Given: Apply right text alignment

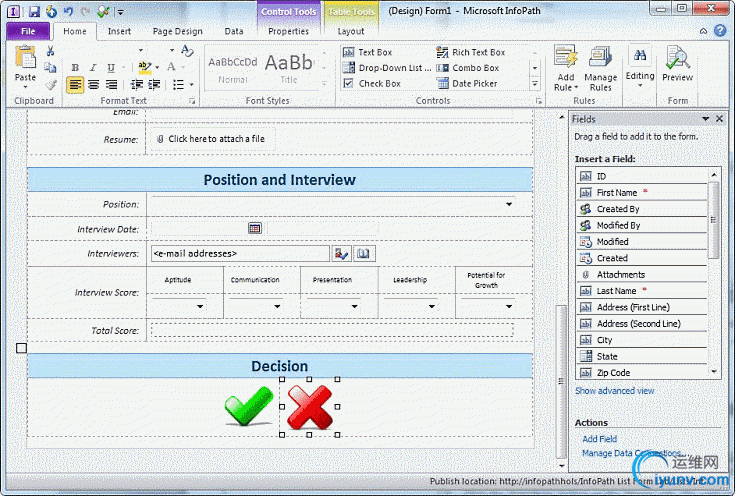Looking at the screenshot, I should [111, 84].
